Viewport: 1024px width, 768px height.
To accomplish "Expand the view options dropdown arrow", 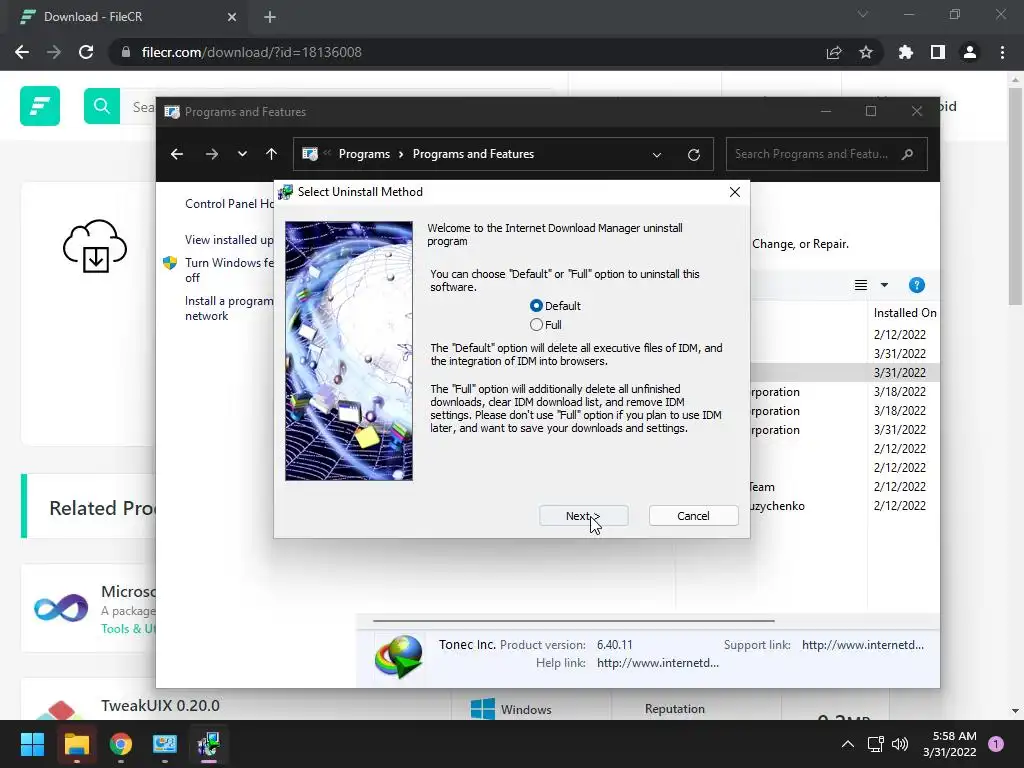I will pos(884,285).
